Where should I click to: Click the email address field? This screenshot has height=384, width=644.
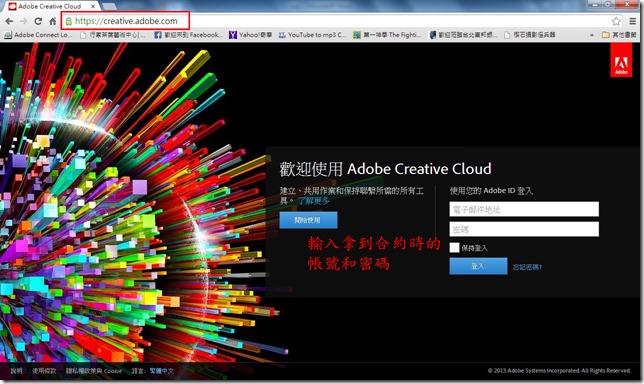(x=524, y=209)
